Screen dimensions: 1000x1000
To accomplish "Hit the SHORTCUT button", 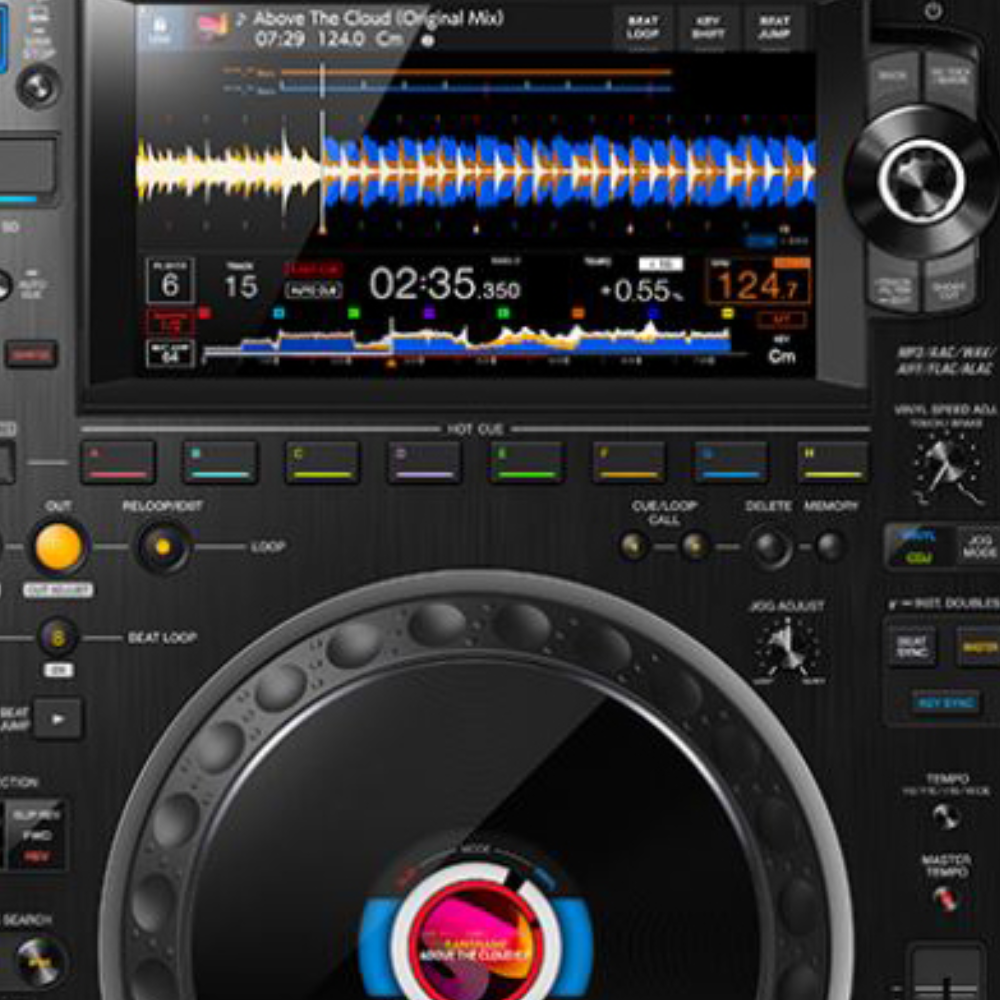I will (950, 284).
